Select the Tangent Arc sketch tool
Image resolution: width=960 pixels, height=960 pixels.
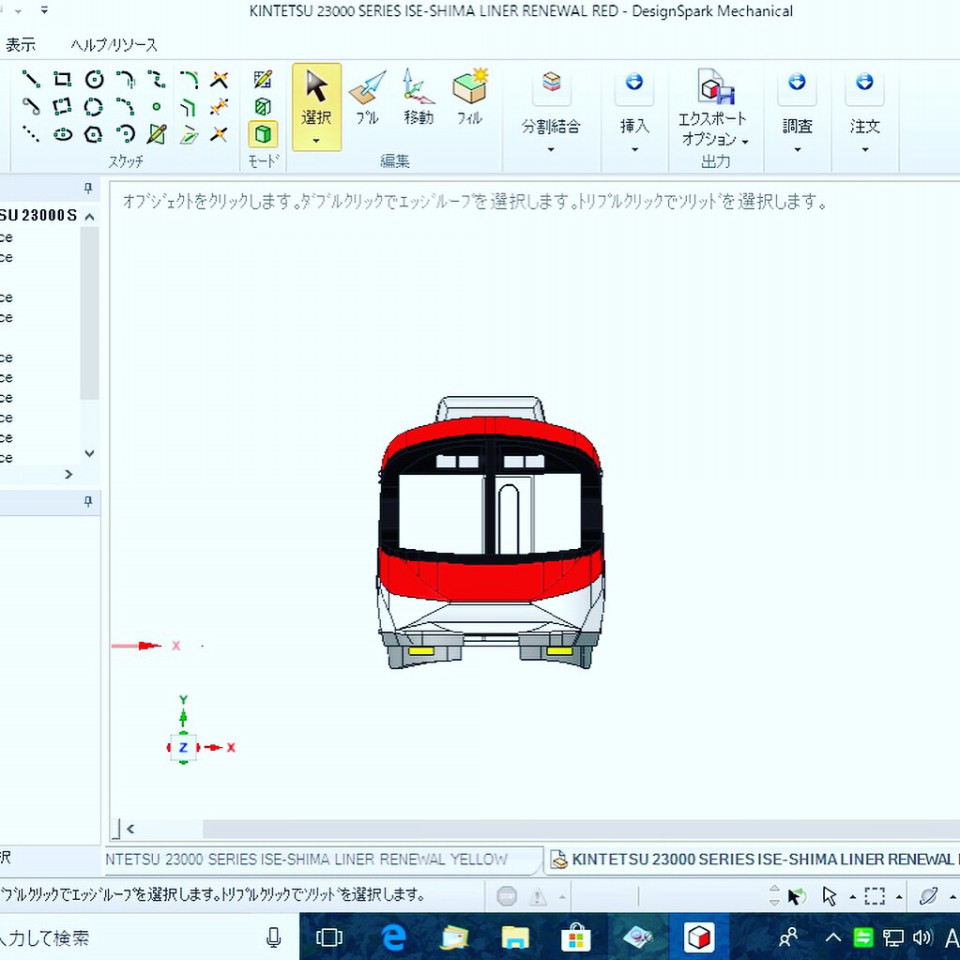pos(126,79)
